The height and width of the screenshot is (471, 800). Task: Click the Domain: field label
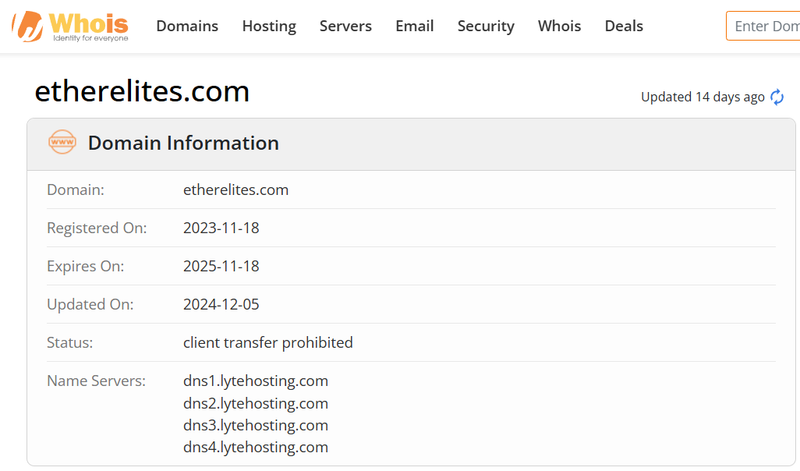click(x=76, y=190)
